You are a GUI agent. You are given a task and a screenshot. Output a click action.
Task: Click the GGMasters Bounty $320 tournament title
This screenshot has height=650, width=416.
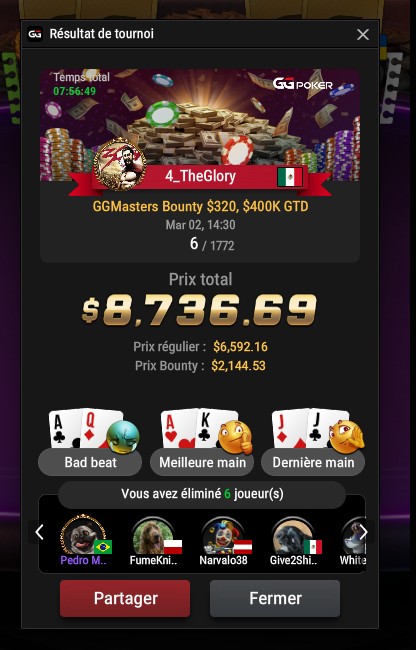pyautogui.click(x=201, y=206)
